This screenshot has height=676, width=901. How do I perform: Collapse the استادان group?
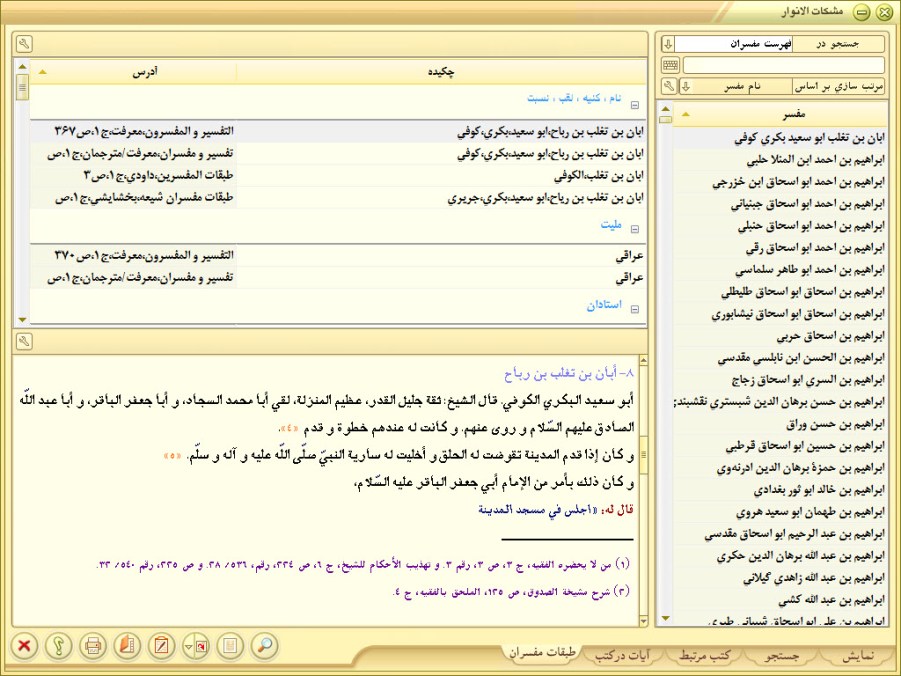coord(635,309)
